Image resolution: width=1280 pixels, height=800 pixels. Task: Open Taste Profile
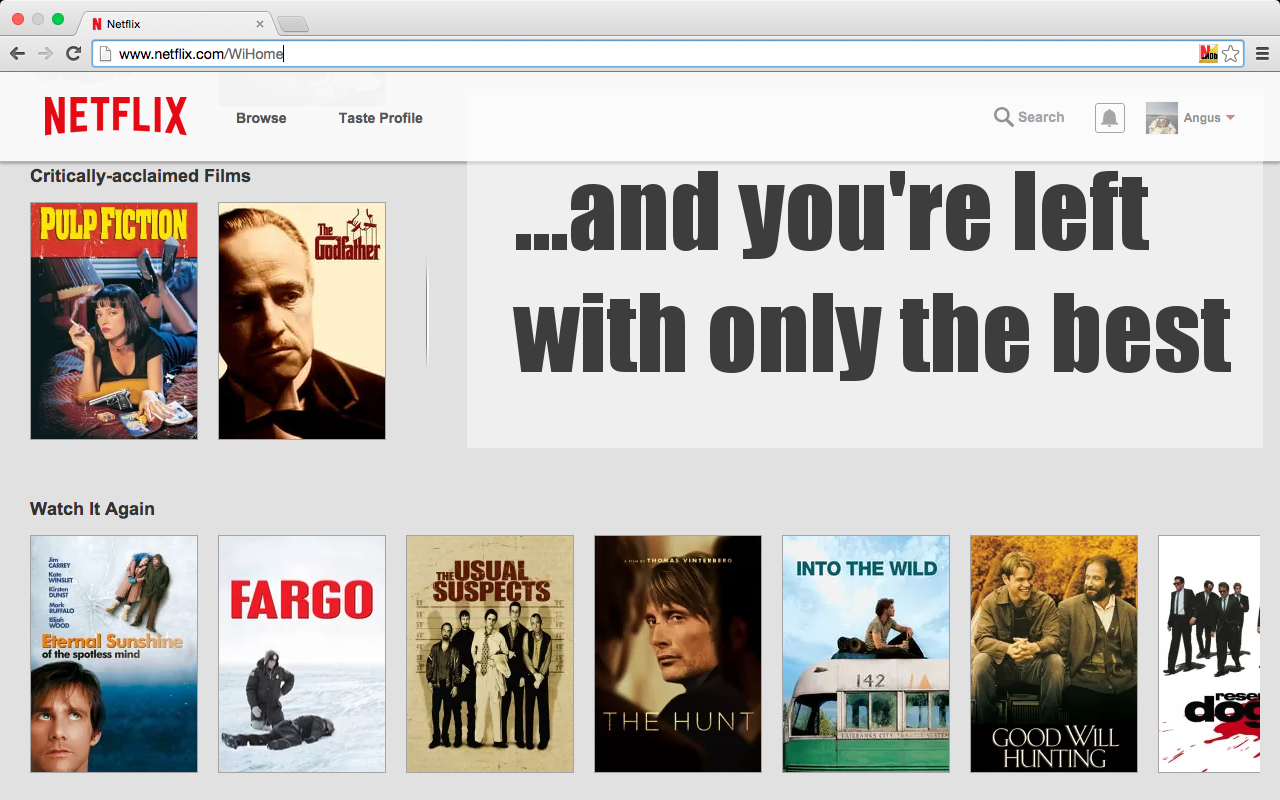click(x=380, y=118)
